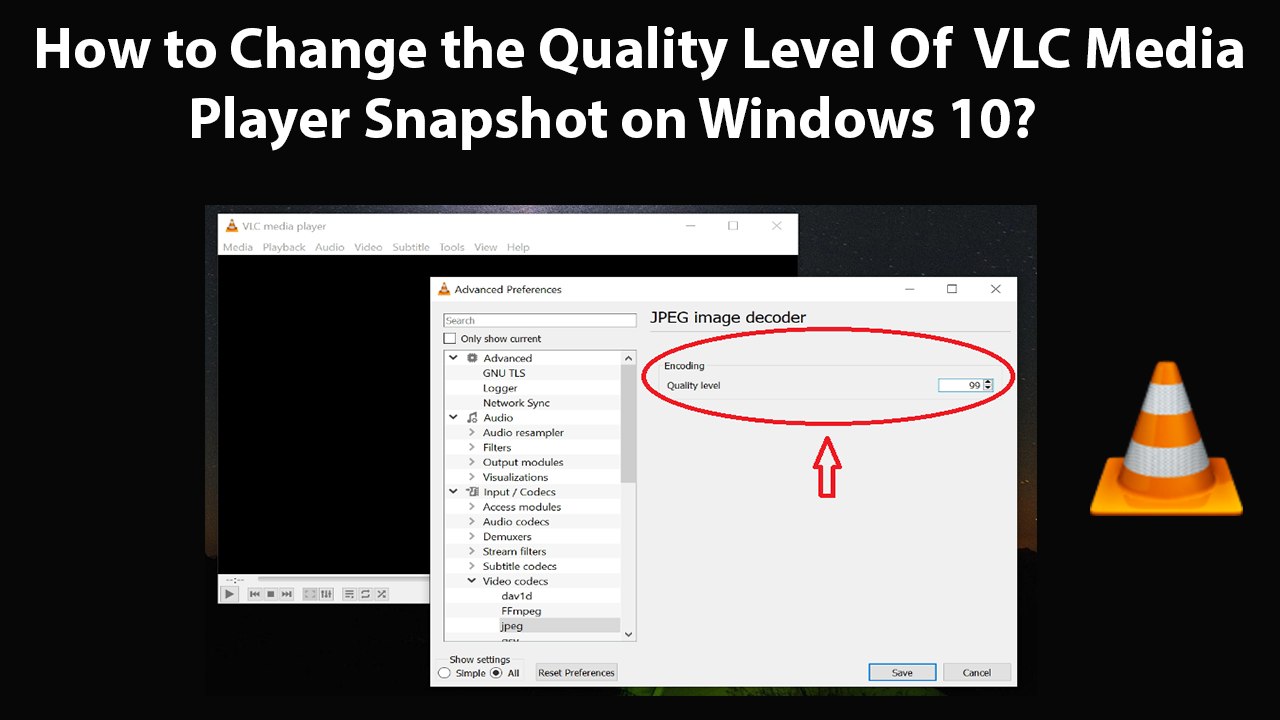Select Network Sync in the tree
1280x720 pixels.
pos(516,403)
